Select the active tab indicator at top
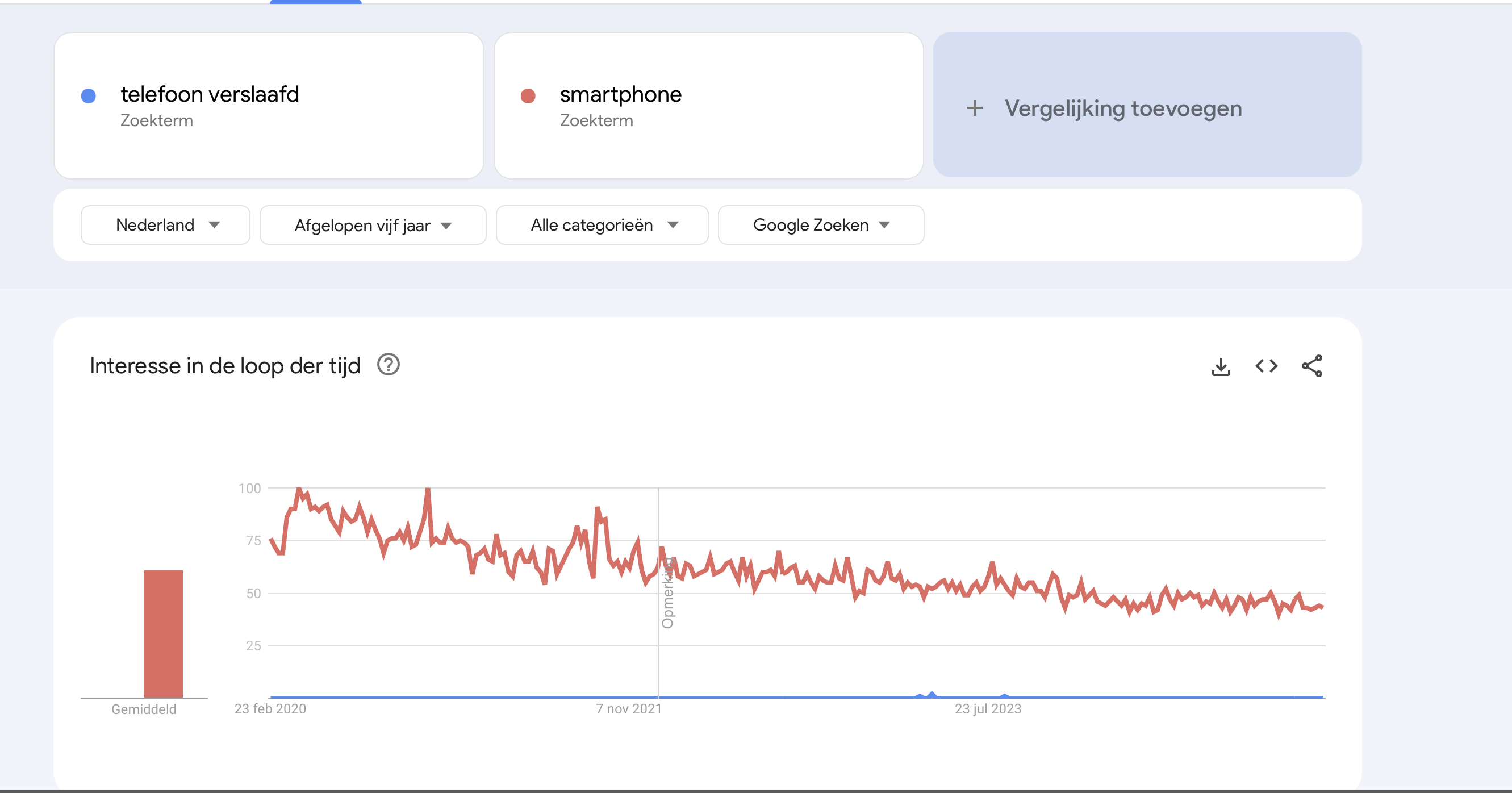Image resolution: width=1512 pixels, height=793 pixels. 316,2
